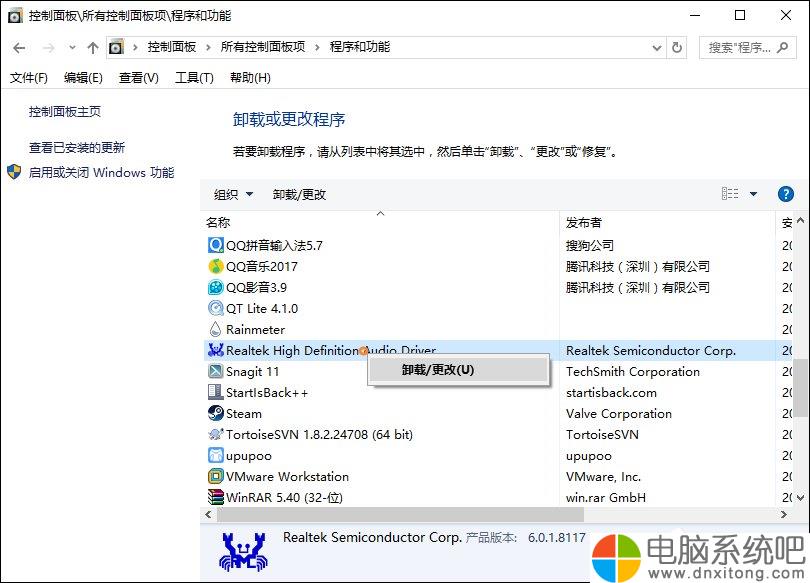Click the QT Lite 4.1.0 program icon

point(215,308)
